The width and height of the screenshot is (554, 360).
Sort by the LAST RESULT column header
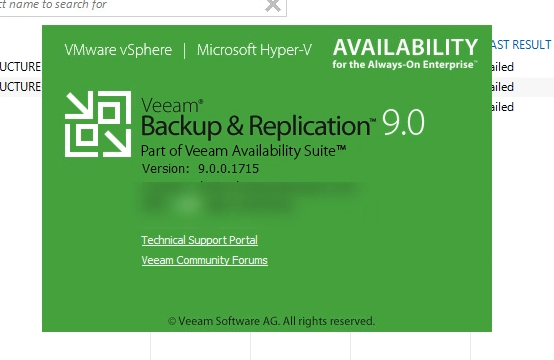coord(521,45)
